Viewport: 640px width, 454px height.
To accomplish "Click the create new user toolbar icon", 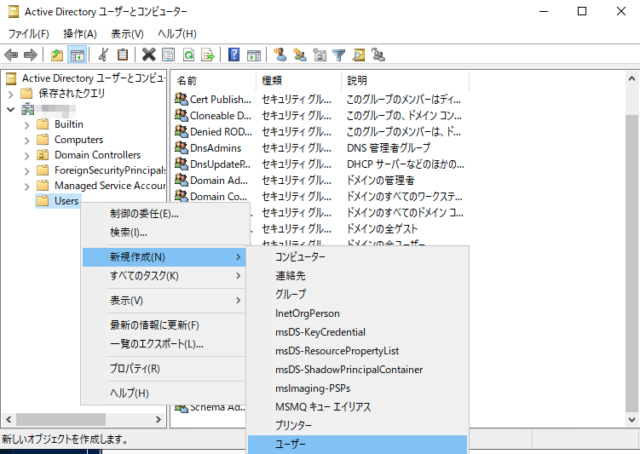I will coord(280,55).
